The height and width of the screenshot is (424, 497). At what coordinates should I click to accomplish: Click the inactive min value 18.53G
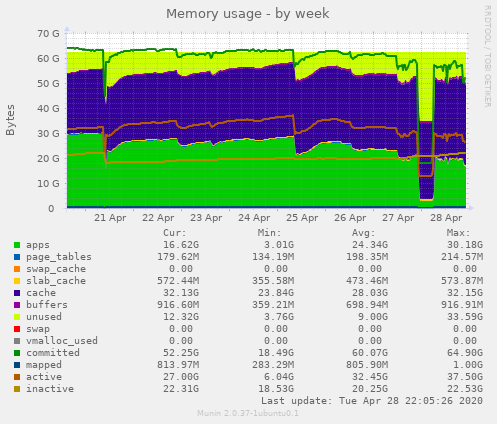(276, 389)
